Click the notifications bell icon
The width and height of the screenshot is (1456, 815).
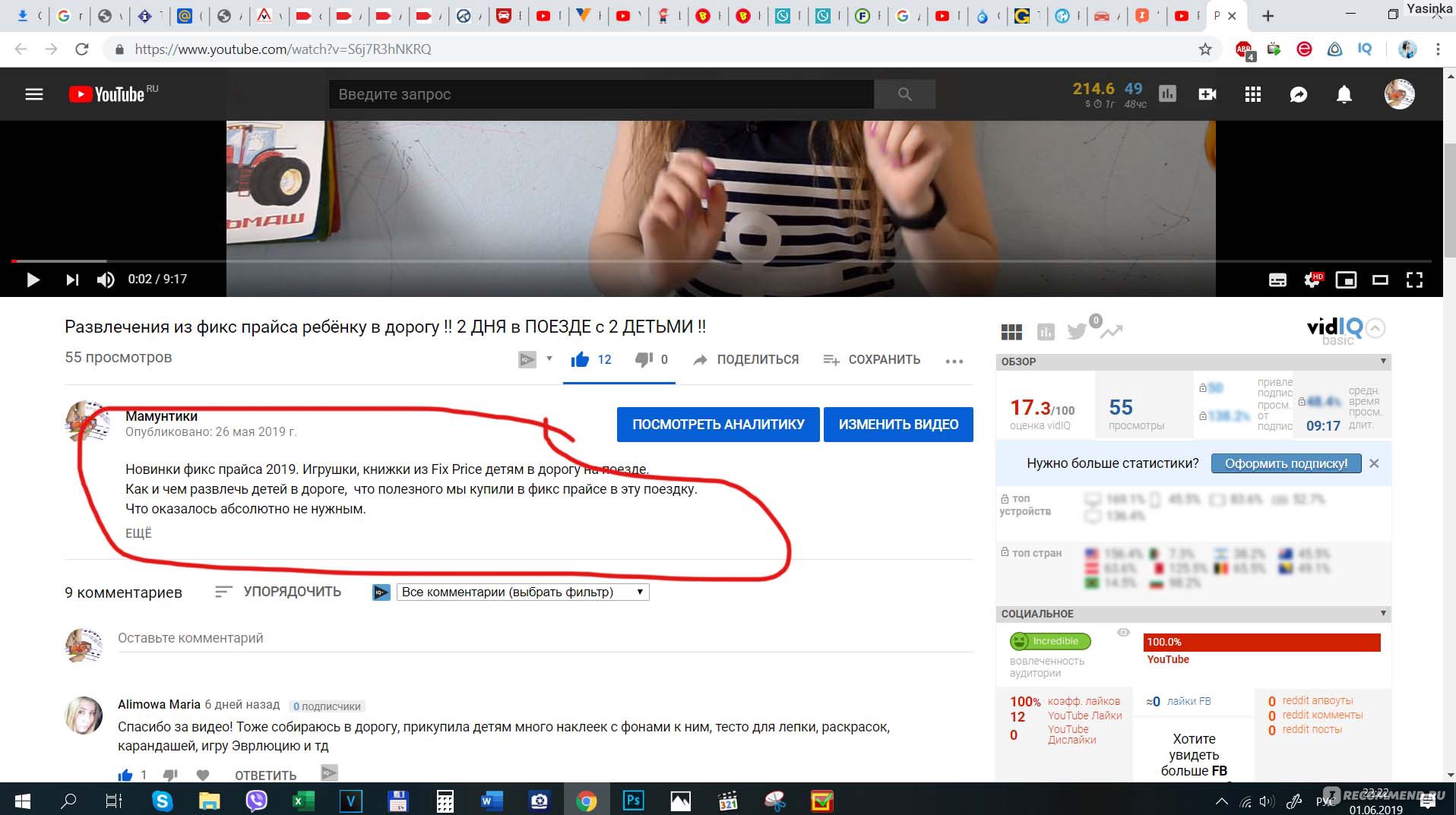(1344, 94)
